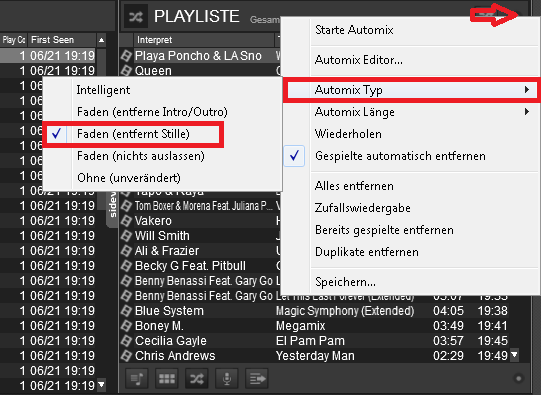Click the bottom toolbar shuffle button
This screenshot has width=541, height=395.
click(x=196, y=379)
